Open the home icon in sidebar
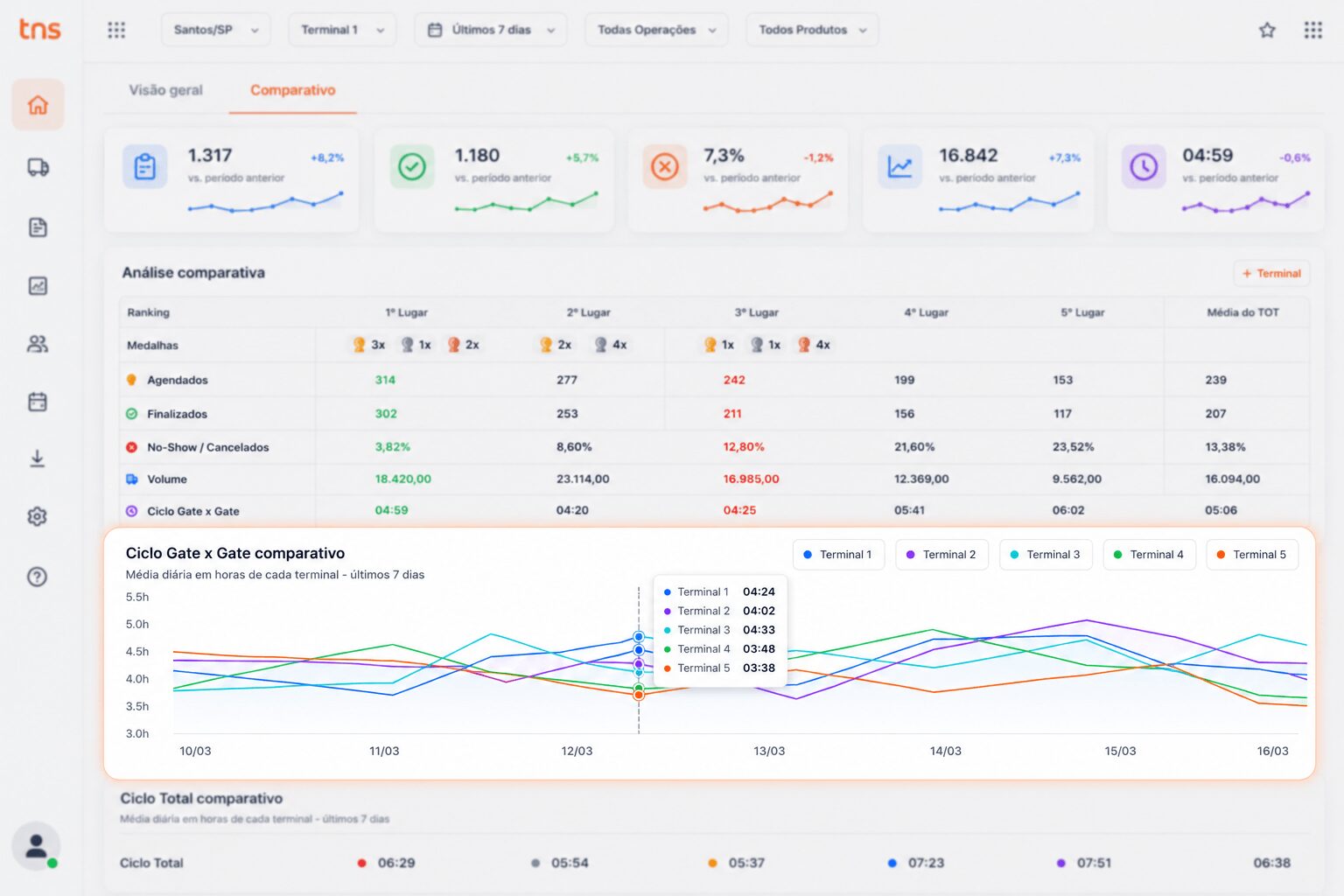The width and height of the screenshot is (1344, 896). 38,105
